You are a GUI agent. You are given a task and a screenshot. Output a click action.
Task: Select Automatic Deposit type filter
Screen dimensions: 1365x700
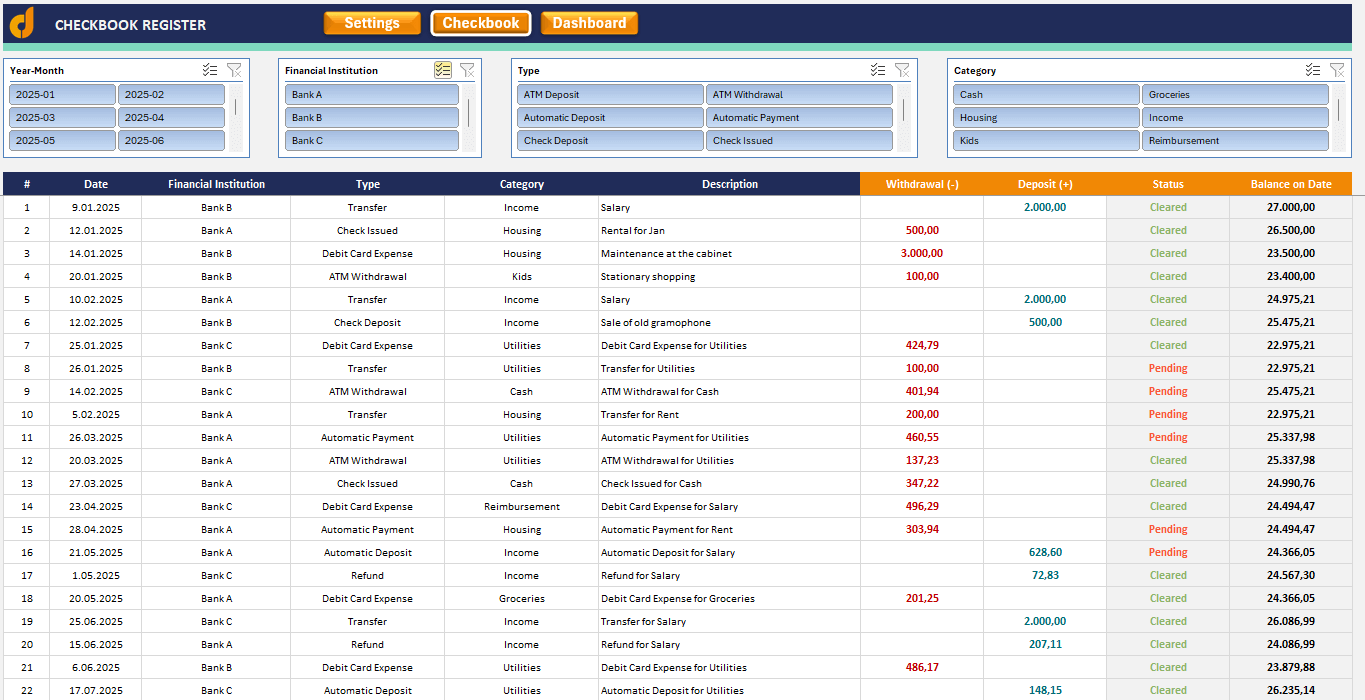[610, 118]
